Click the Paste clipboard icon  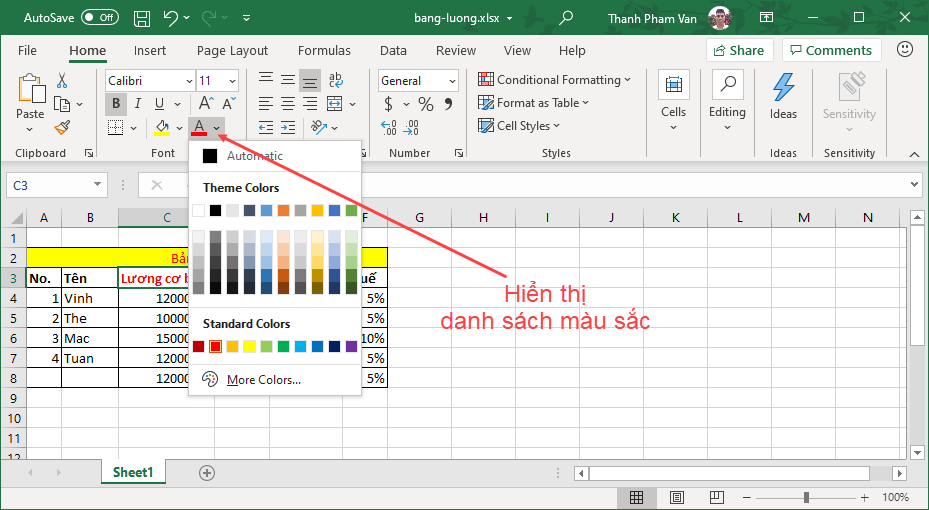coord(31,89)
